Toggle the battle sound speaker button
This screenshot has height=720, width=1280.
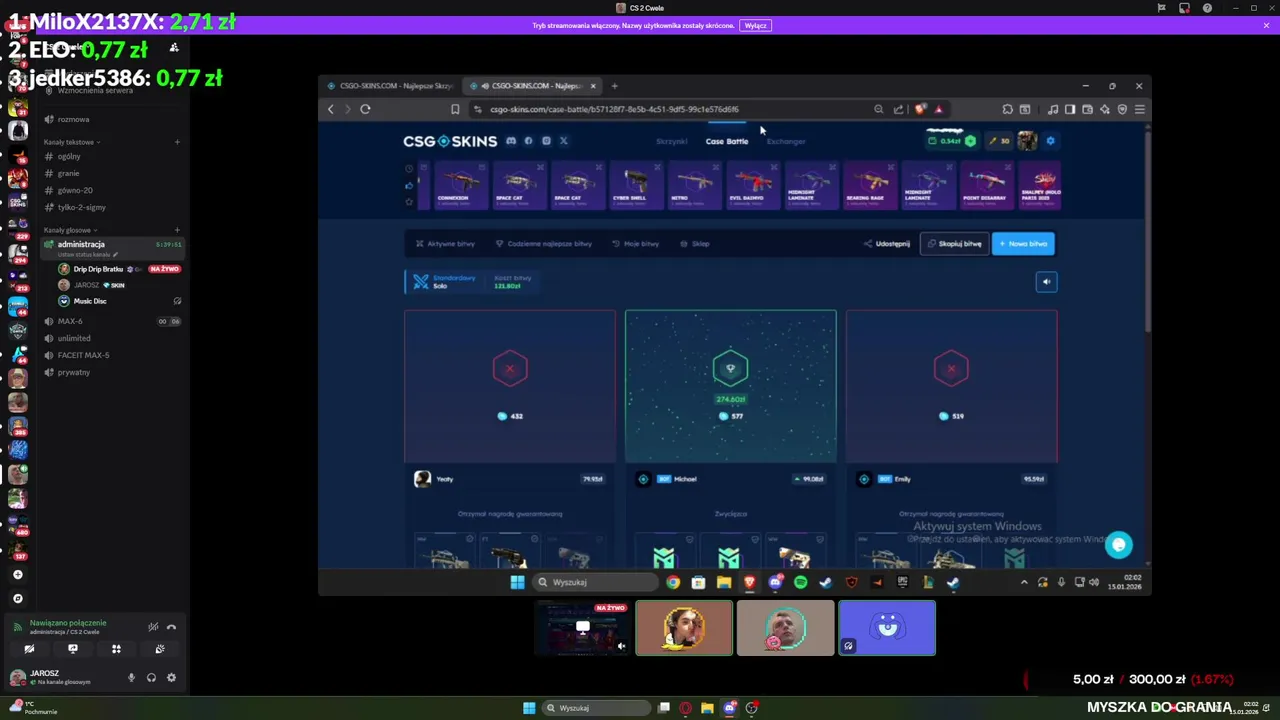(x=1046, y=282)
